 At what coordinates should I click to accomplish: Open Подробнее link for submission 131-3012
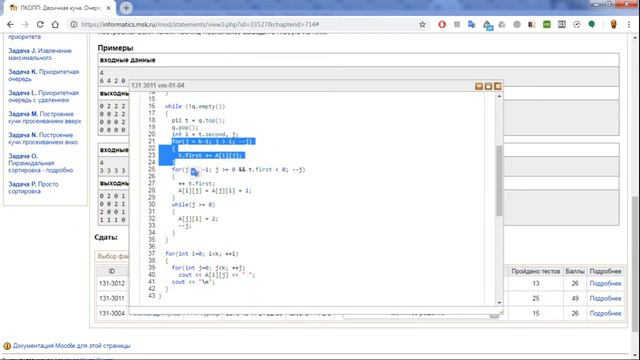tap(605, 283)
